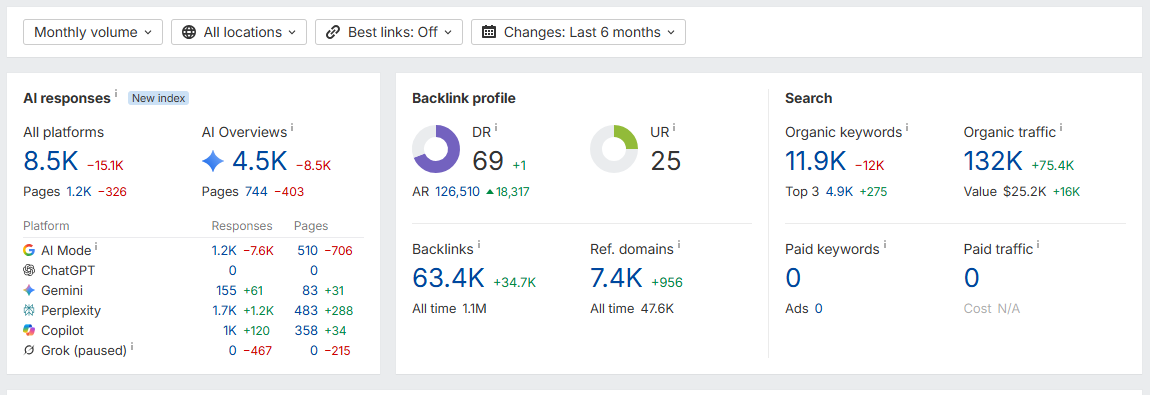Open the Organic keywords 11.9K value
The width and height of the screenshot is (1150, 395).
[816, 161]
